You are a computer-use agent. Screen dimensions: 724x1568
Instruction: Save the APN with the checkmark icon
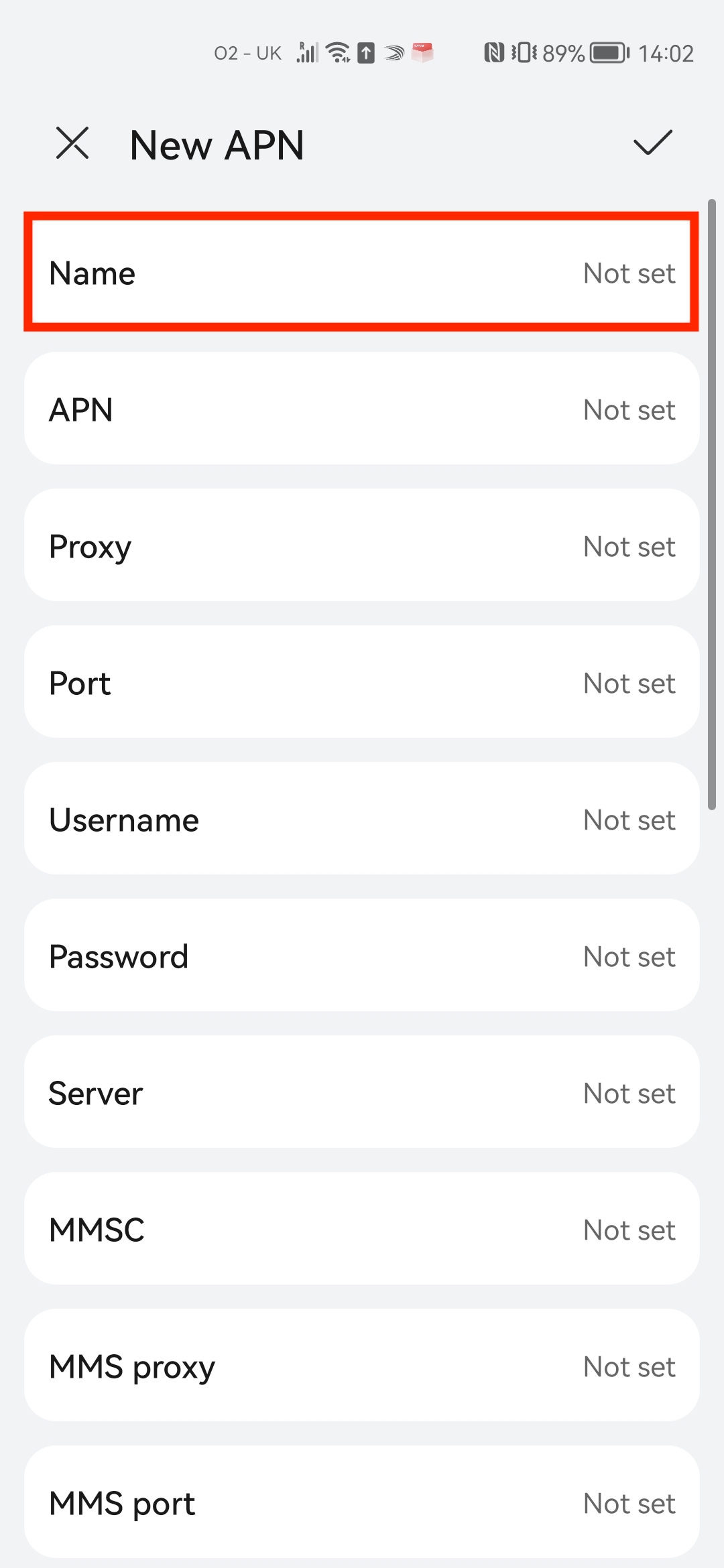point(652,142)
